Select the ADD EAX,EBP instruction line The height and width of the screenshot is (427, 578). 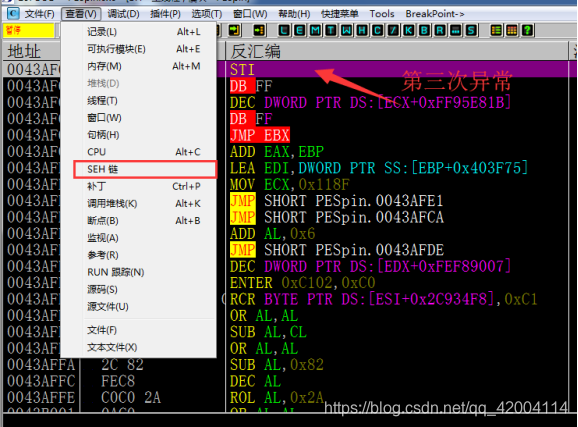pyautogui.click(x=277, y=152)
